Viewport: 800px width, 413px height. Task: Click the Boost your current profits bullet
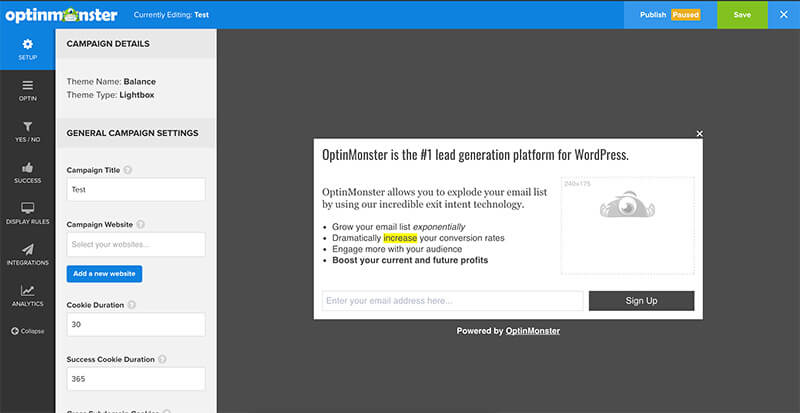[410, 260]
